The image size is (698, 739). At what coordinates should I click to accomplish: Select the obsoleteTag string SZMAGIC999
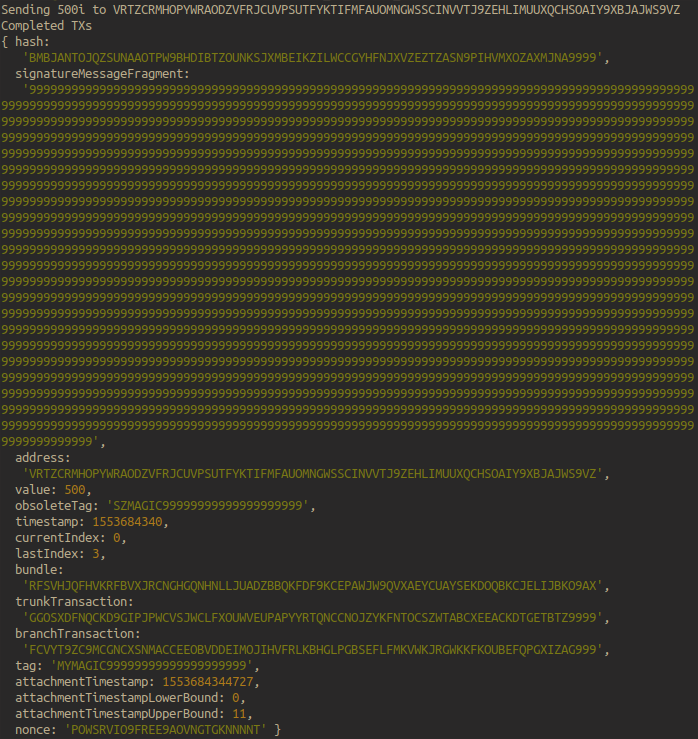[208, 506]
